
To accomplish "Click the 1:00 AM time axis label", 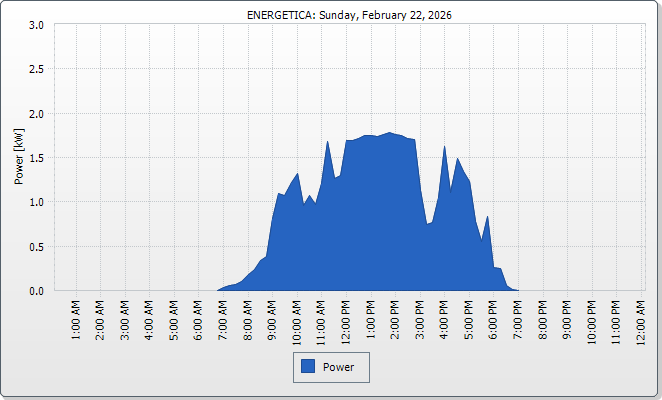I will [x=76, y=318].
